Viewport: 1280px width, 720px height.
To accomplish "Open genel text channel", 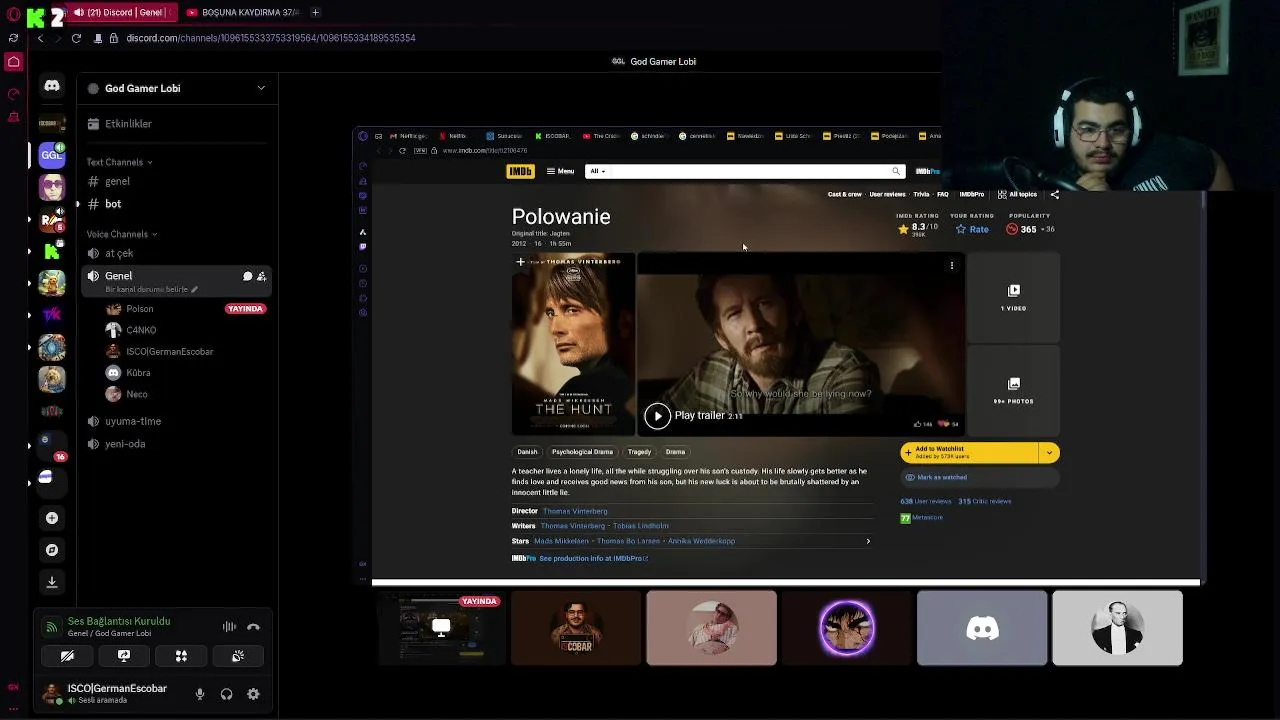I will 175,182.
